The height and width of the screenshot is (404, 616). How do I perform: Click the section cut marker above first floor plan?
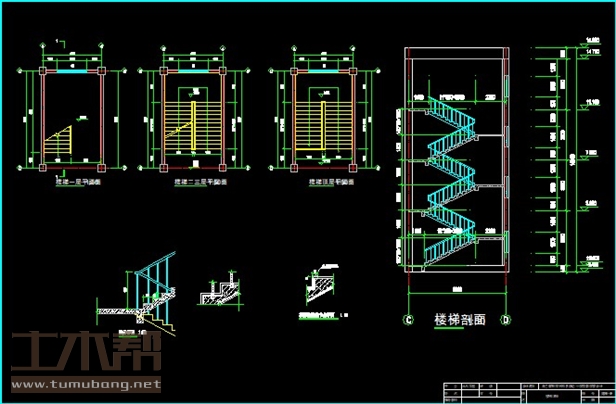click(60, 42)
